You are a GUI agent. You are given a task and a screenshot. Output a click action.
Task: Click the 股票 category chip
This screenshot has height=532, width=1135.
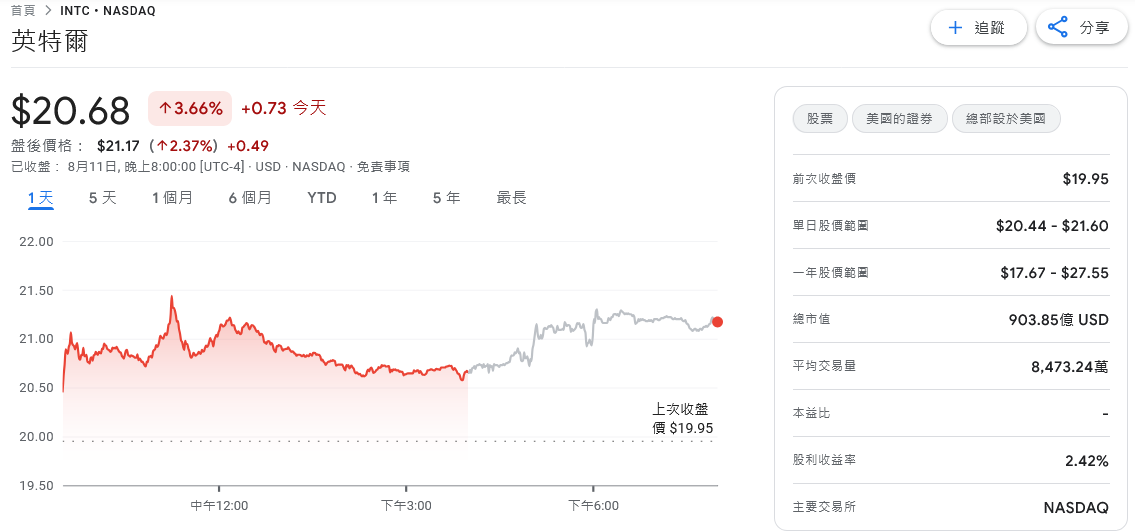(x=820, y=118)
